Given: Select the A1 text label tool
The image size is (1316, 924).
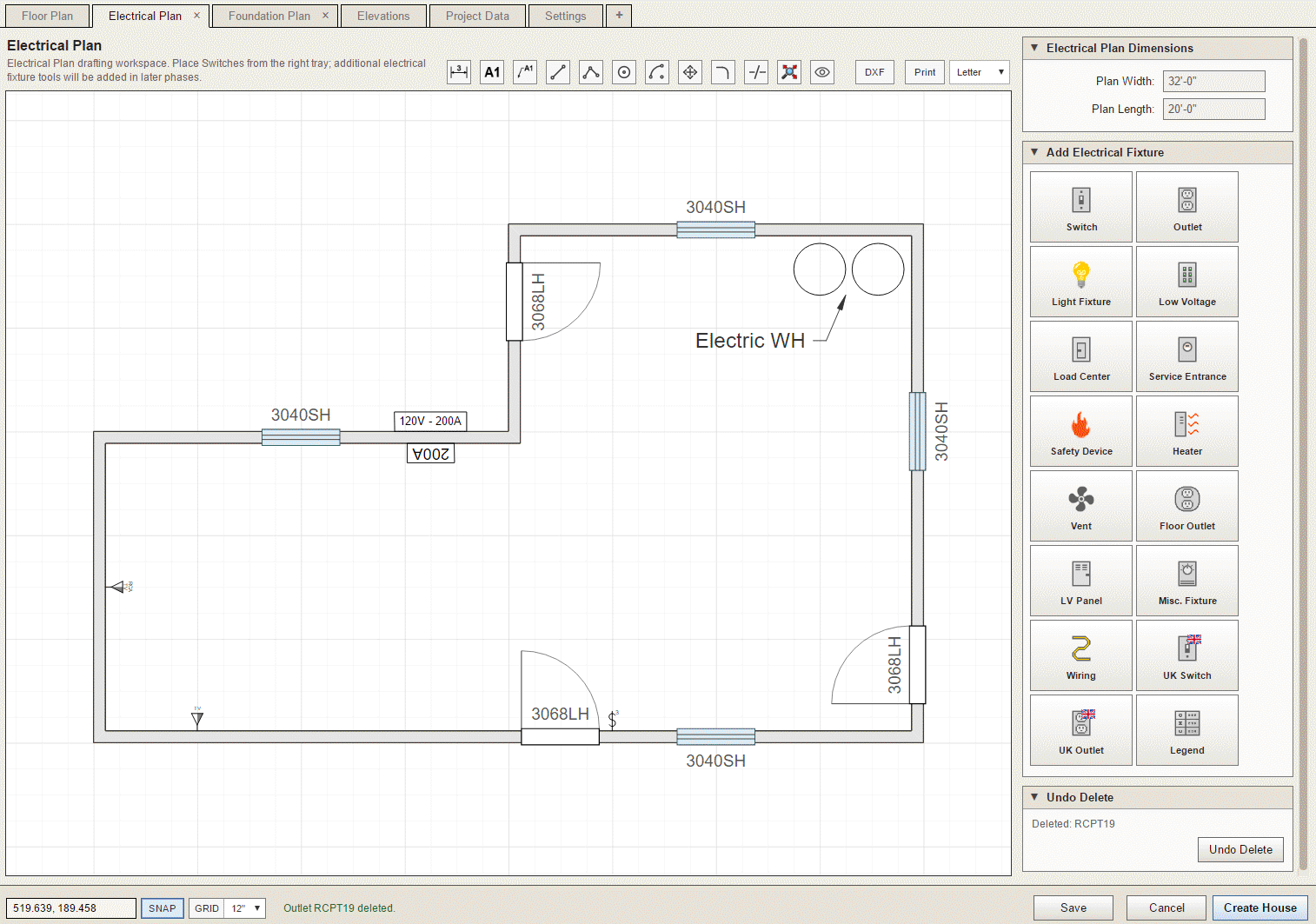Looking at the screenshot, I should click(x=492, y=72).
